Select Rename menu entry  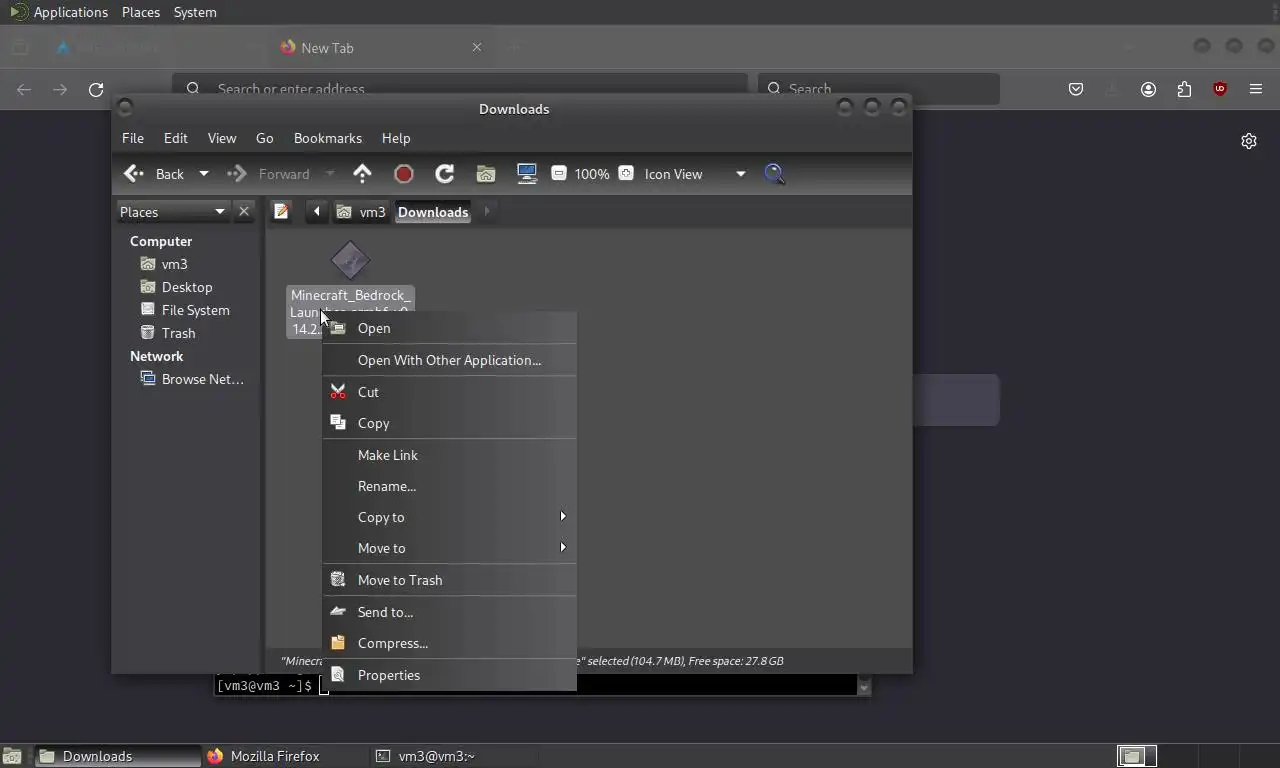pos(449,486)
